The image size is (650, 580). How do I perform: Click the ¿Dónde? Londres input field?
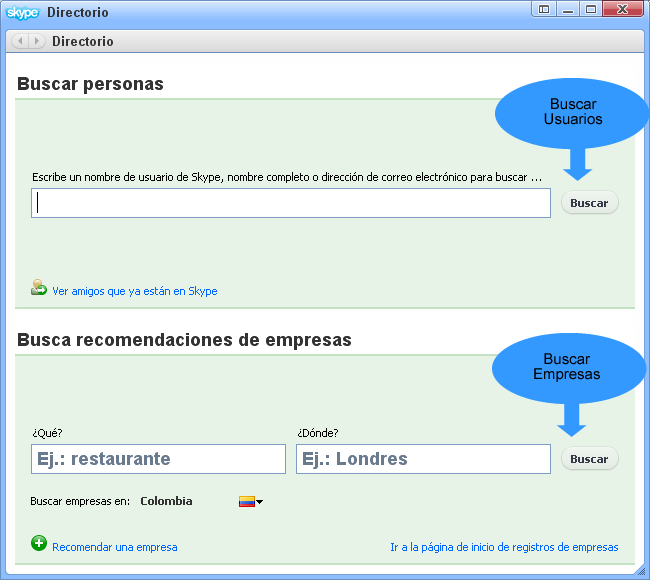tap(423, 459)
